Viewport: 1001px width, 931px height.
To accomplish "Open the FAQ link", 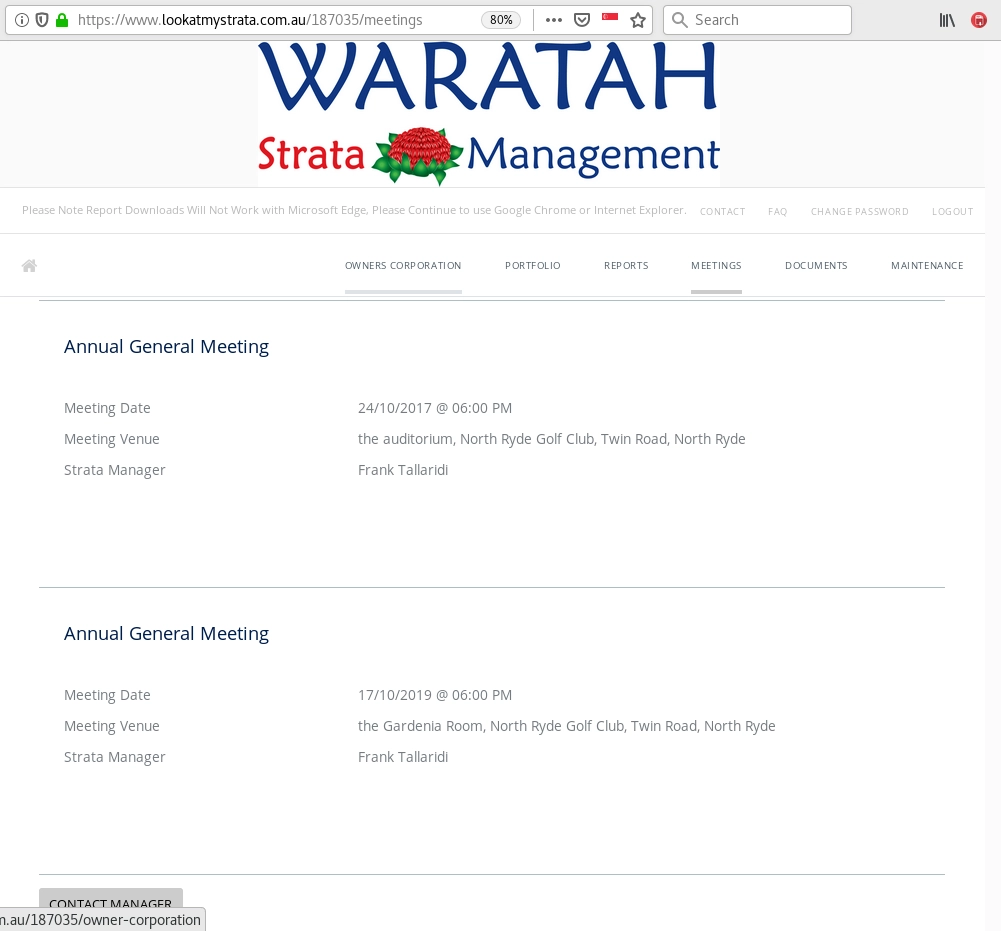I will [x=778, y=211].
